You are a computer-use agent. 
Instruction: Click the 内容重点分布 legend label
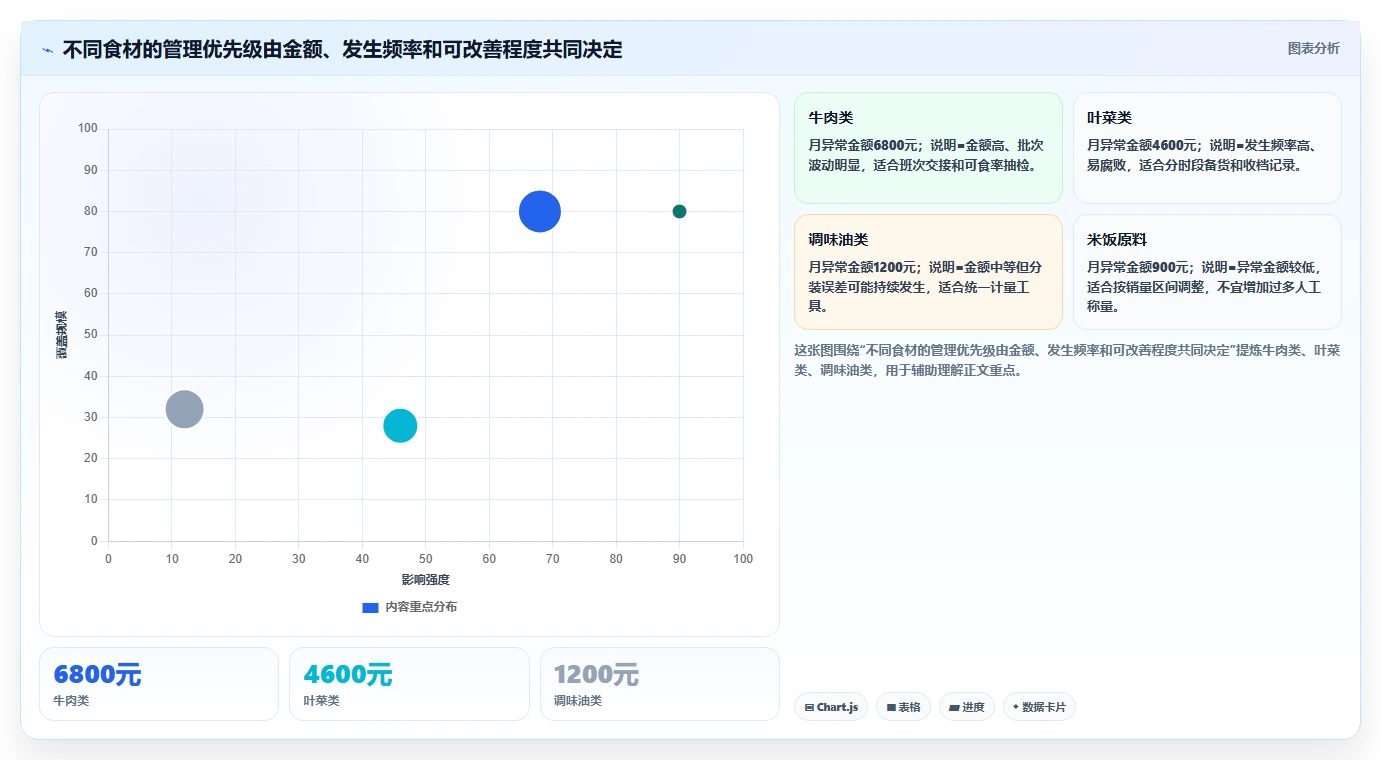click(421, 607)
